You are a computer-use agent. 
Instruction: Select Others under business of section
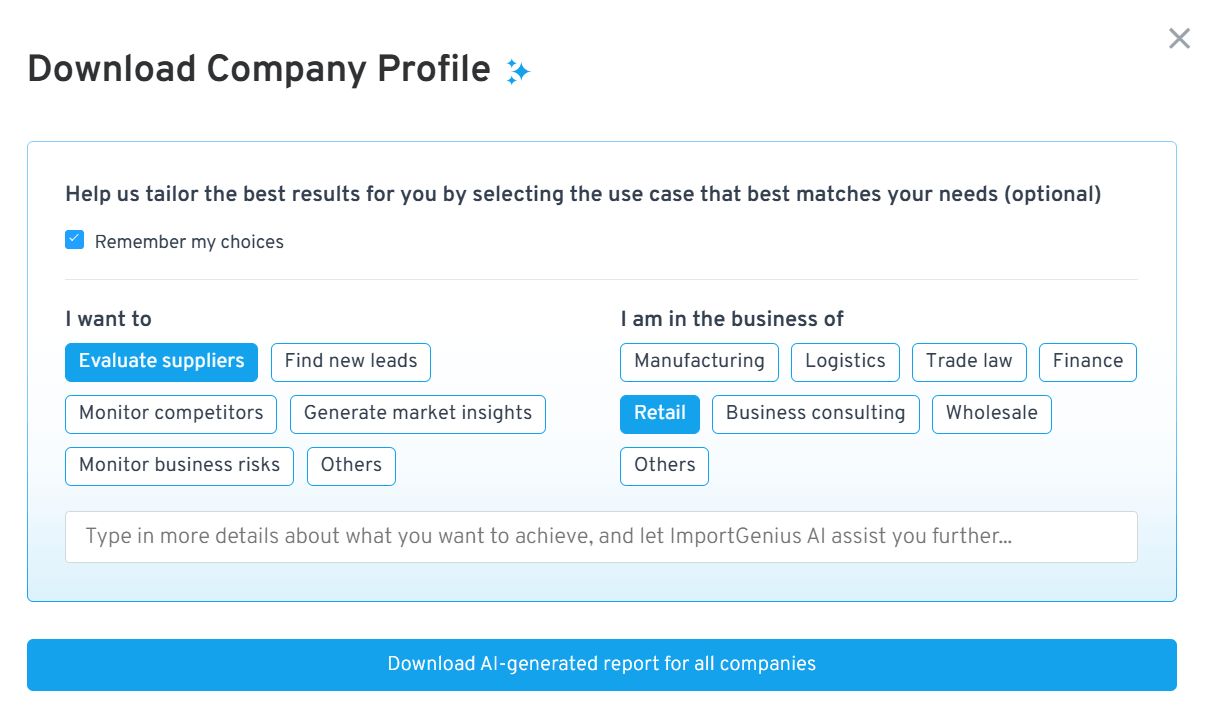coord(664,466)
